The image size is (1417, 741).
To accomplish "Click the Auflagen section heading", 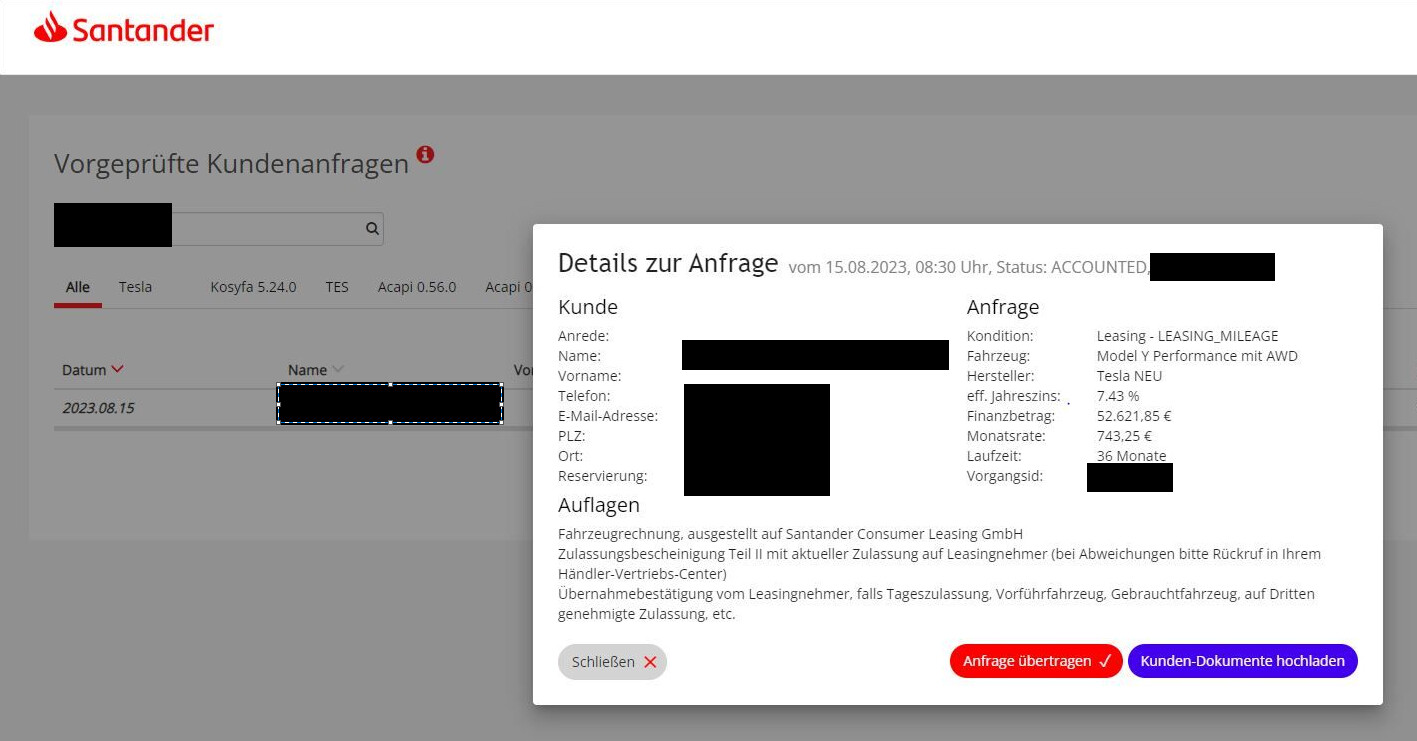I will (x=599, y=505).
